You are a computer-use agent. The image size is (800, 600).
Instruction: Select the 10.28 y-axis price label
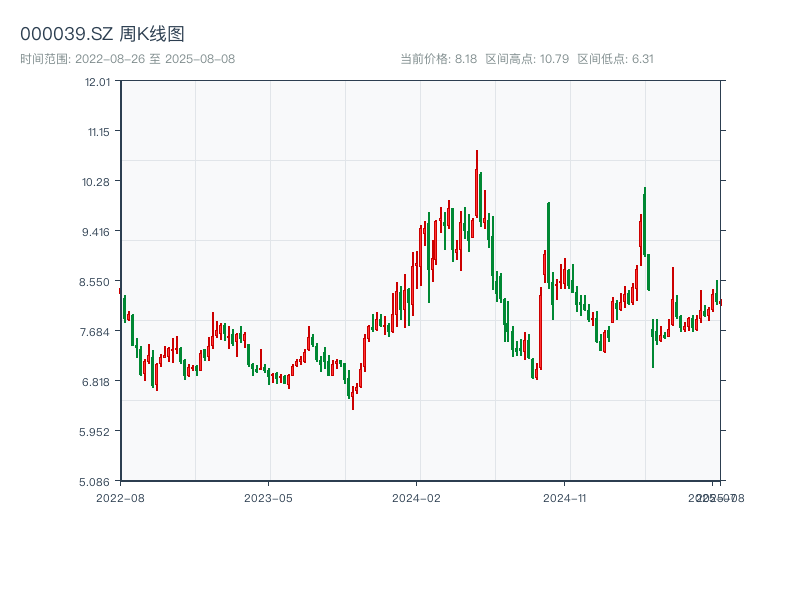(x=97, y=182)
